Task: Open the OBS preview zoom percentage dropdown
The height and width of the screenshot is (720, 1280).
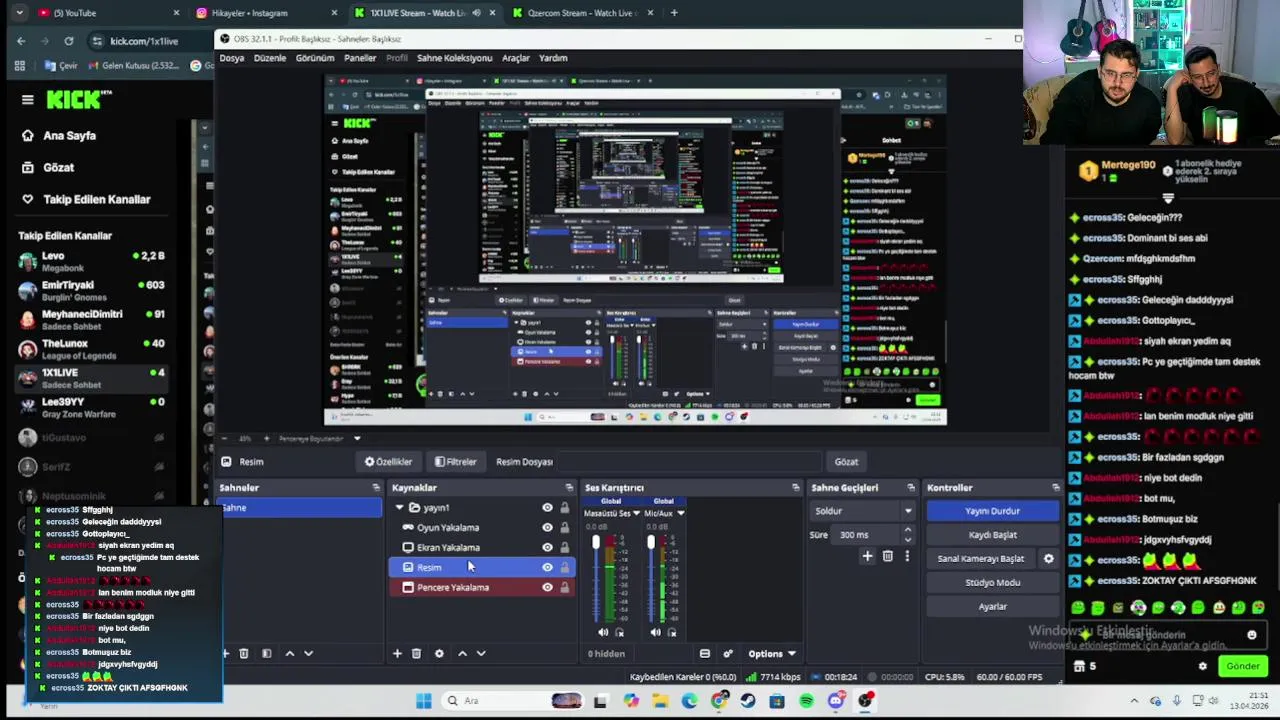Action: click(x=357, y=438)
